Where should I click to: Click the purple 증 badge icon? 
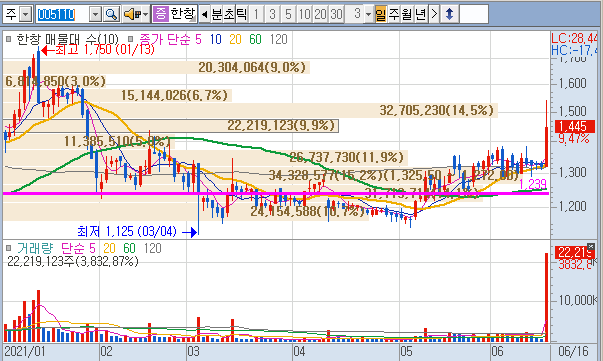160,14
